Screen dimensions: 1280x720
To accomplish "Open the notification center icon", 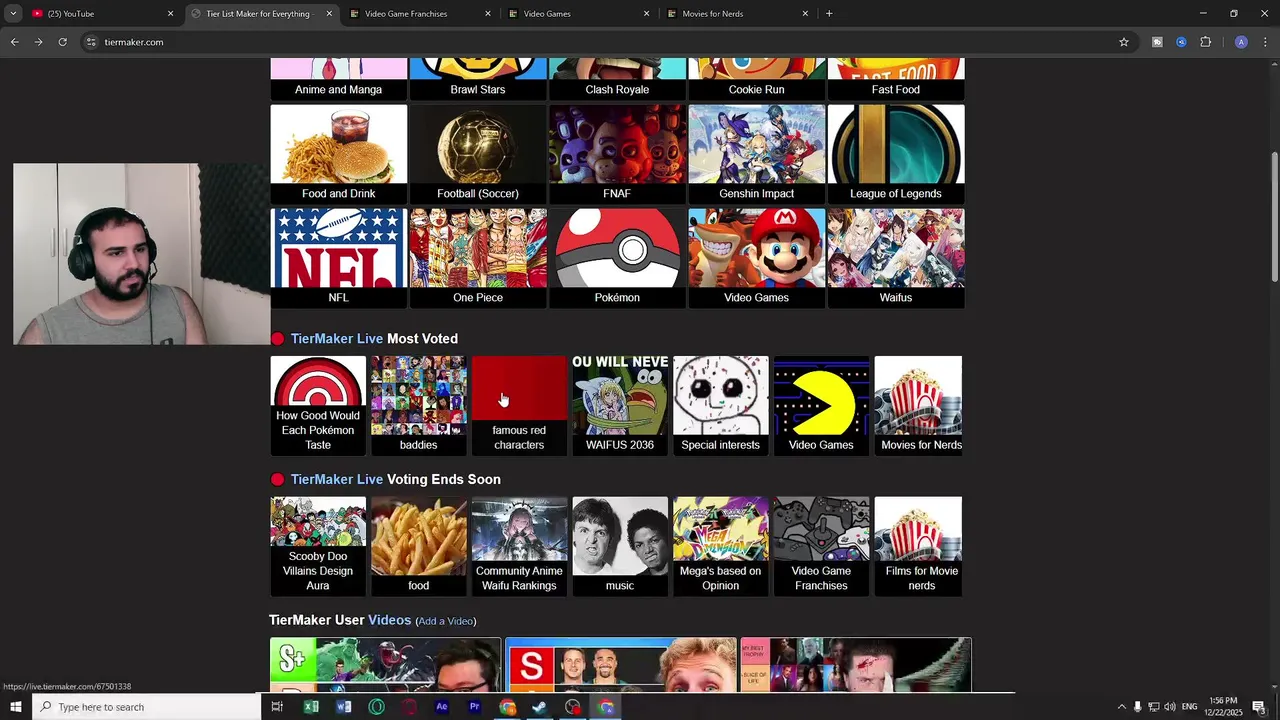I will tap(1259, 707).
